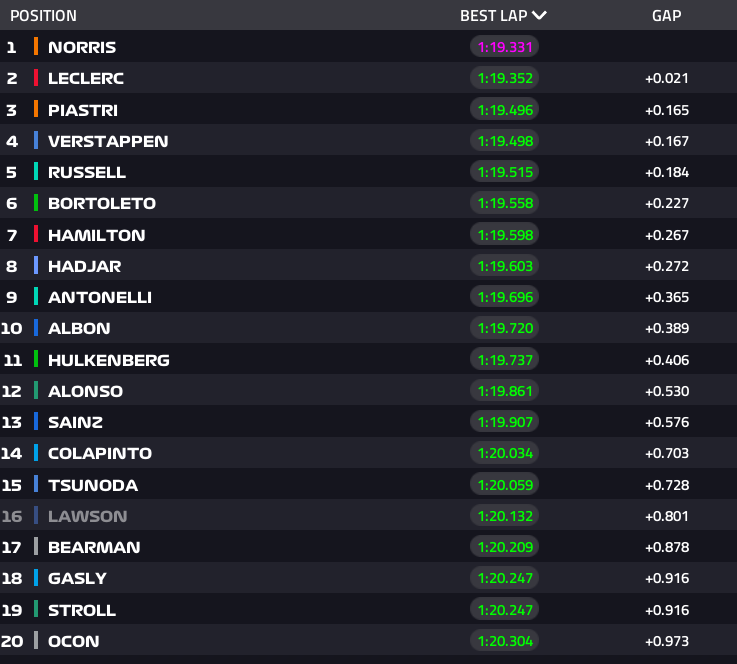Viewport: 737px width, 664px height.
Task: Click Ocon's 1:20.304 lap time badge
Action: click(x=504, y=641)
